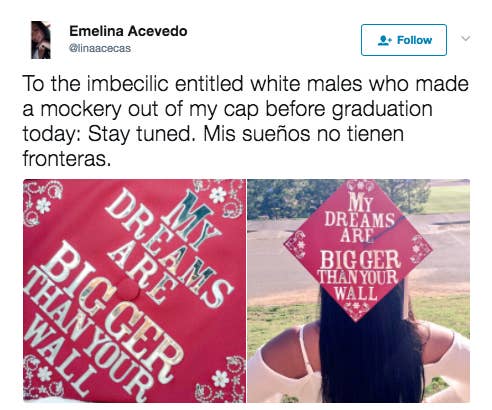The height and width of the screenshot is (410, 492).
Task: Click the white flower in close-up's top-left corner
Action: coord(43,206)
